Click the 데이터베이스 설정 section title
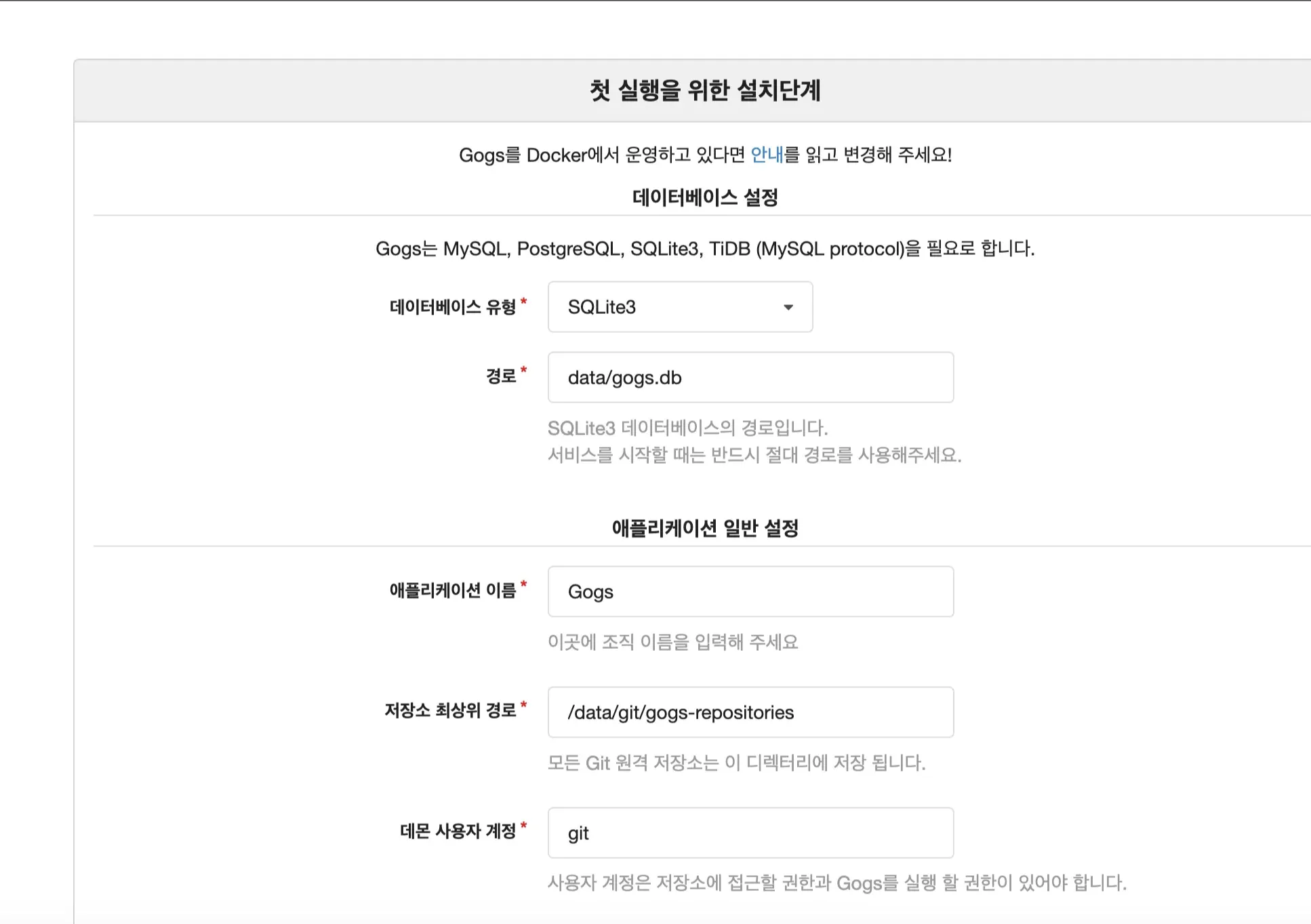The height and width of the screenshot is (924, 1311). pyautogui.click(x=705, y=197)
